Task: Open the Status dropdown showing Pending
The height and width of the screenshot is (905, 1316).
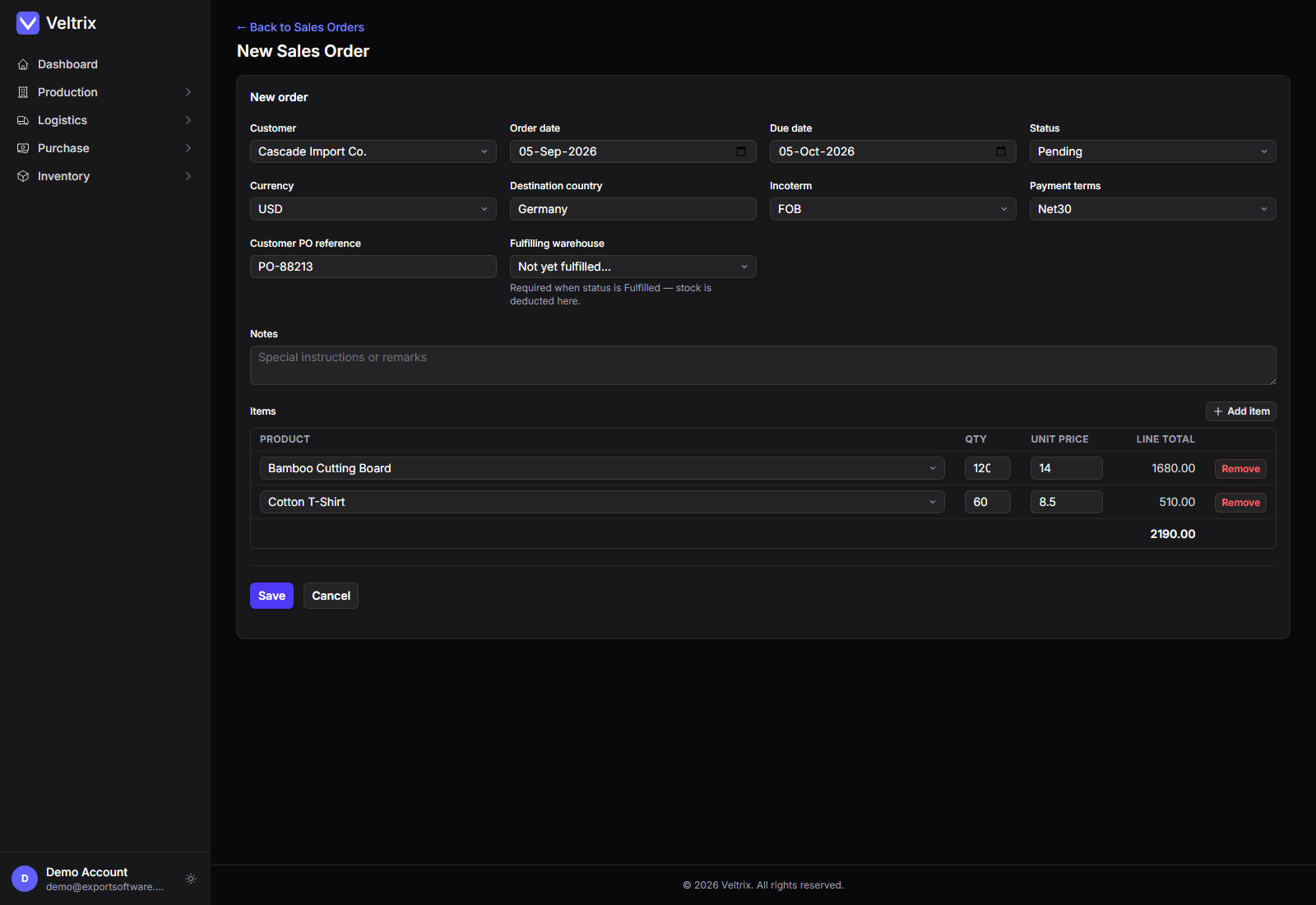Action: [1153, 151]
